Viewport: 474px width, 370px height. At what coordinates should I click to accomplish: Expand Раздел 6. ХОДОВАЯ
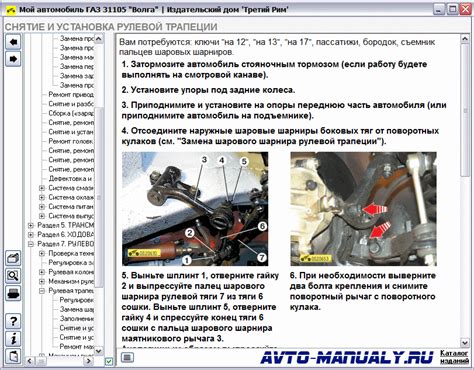[31, 235]
